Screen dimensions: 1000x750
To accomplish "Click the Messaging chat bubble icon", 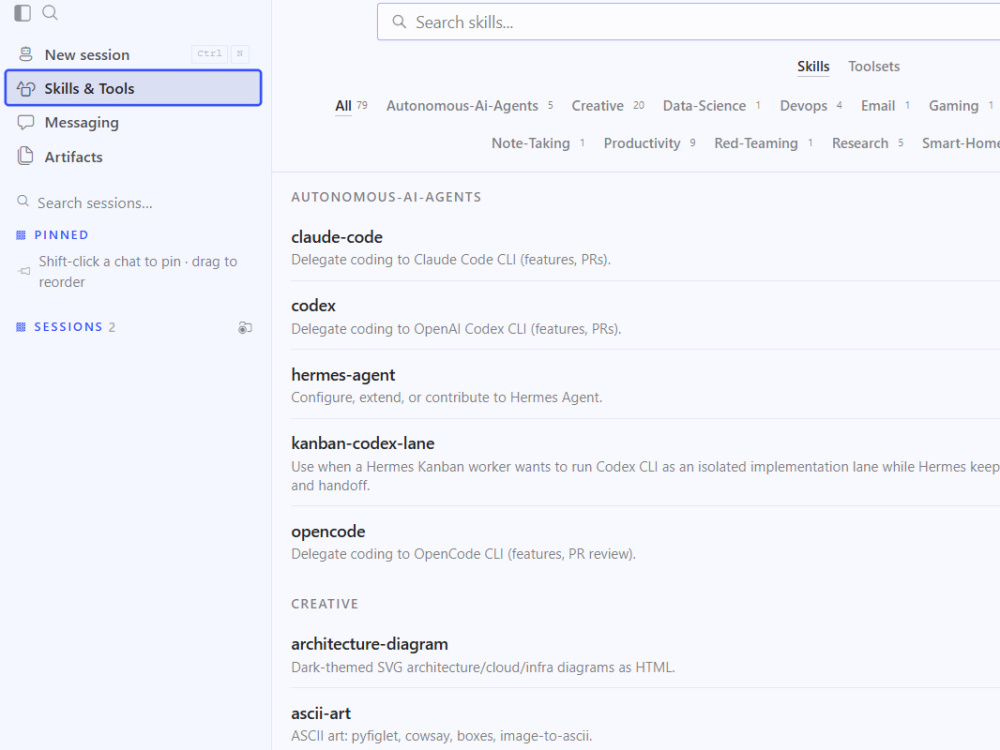I will click(26, 122).
